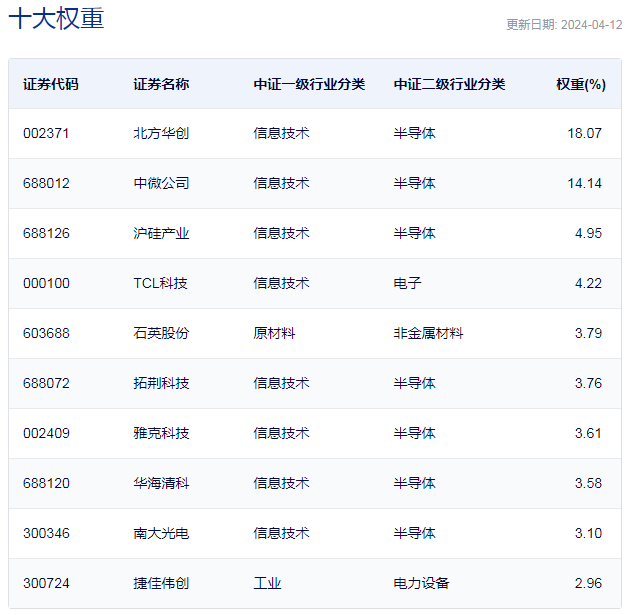Select security code 300346
The image size is (630, 615).
(46, 533)
